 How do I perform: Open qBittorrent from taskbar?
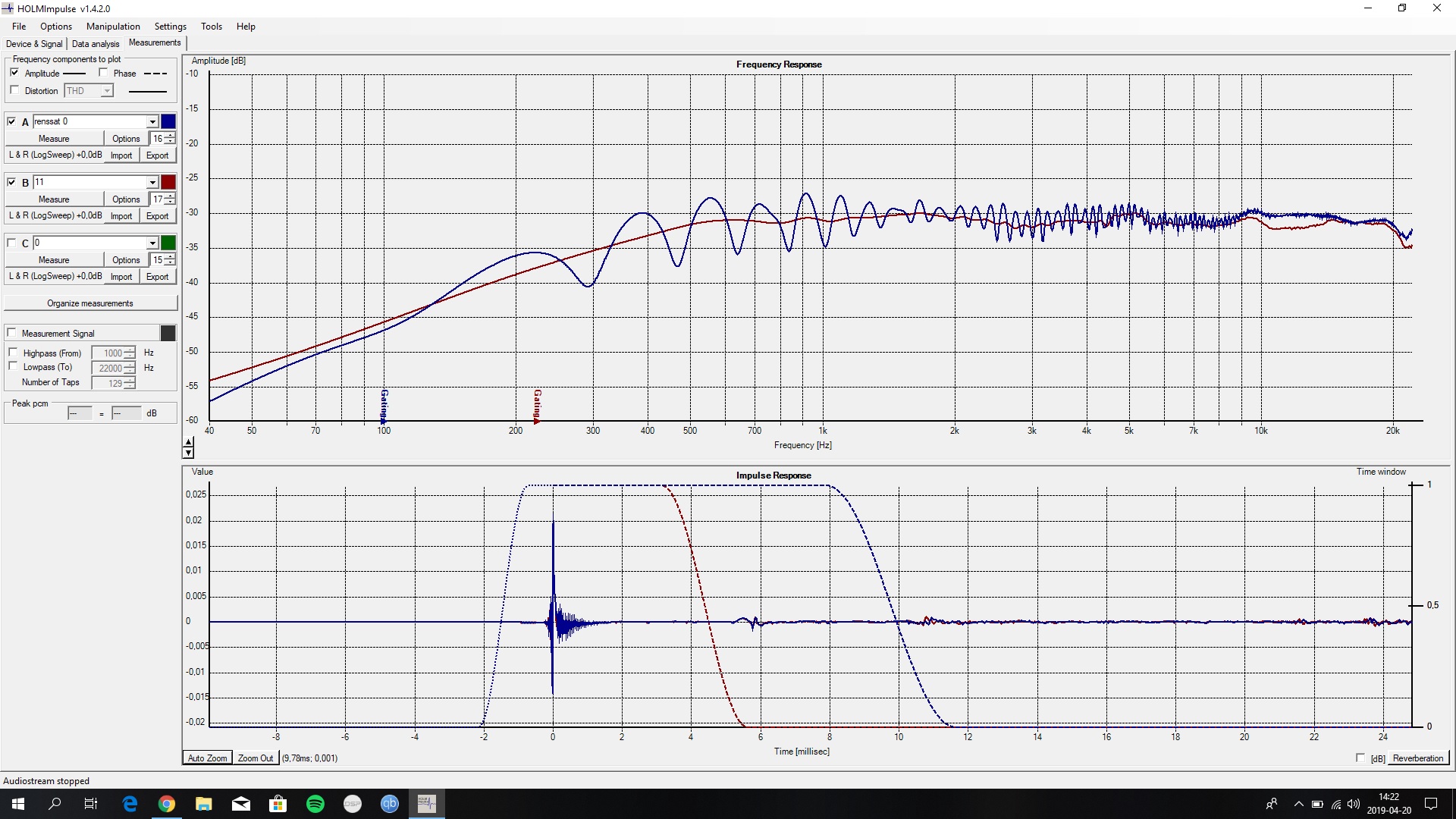[x=390, y=804]
